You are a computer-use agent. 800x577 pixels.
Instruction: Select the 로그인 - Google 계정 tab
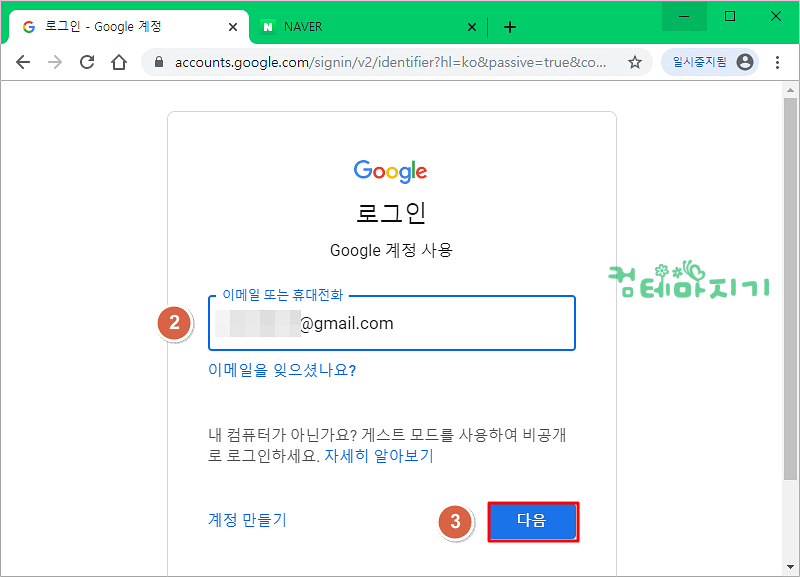(x=129, y=27)
